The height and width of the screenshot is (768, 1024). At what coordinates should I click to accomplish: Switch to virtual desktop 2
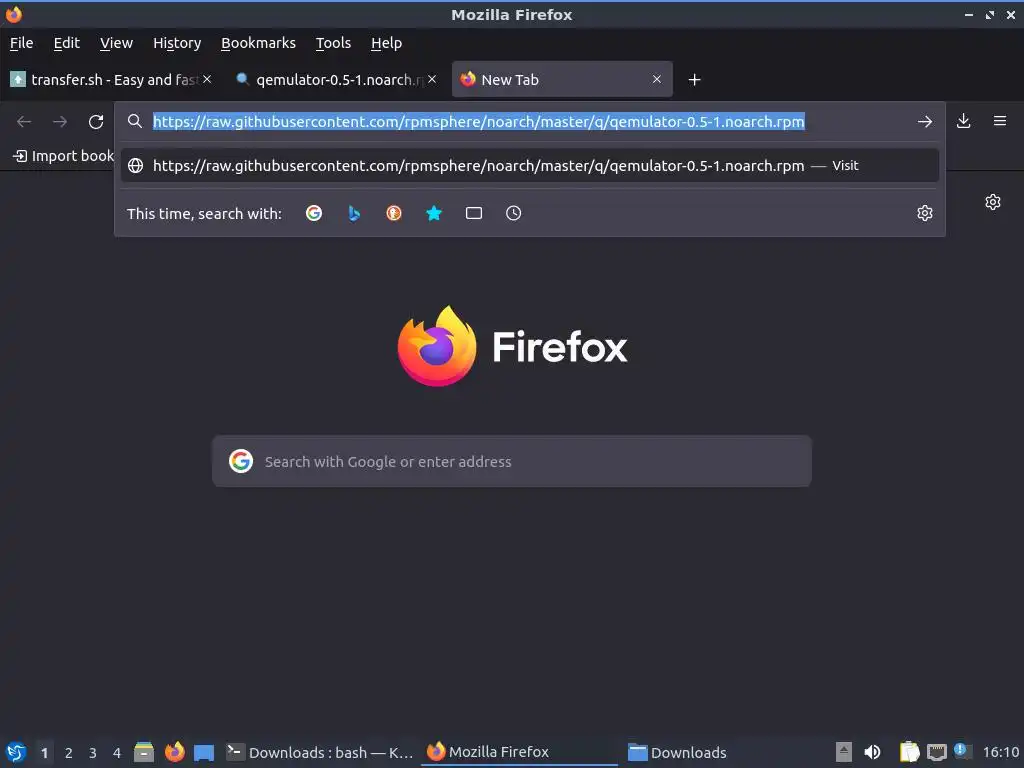[69, 753]
